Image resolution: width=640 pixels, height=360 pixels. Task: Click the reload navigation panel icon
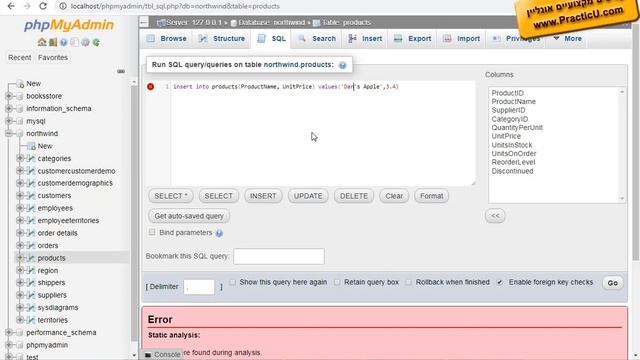click(x=96, y=42)
